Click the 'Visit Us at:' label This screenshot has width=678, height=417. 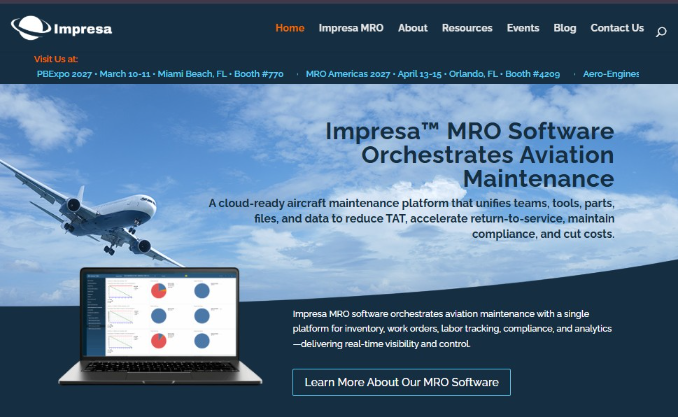(x=56, y=59)
